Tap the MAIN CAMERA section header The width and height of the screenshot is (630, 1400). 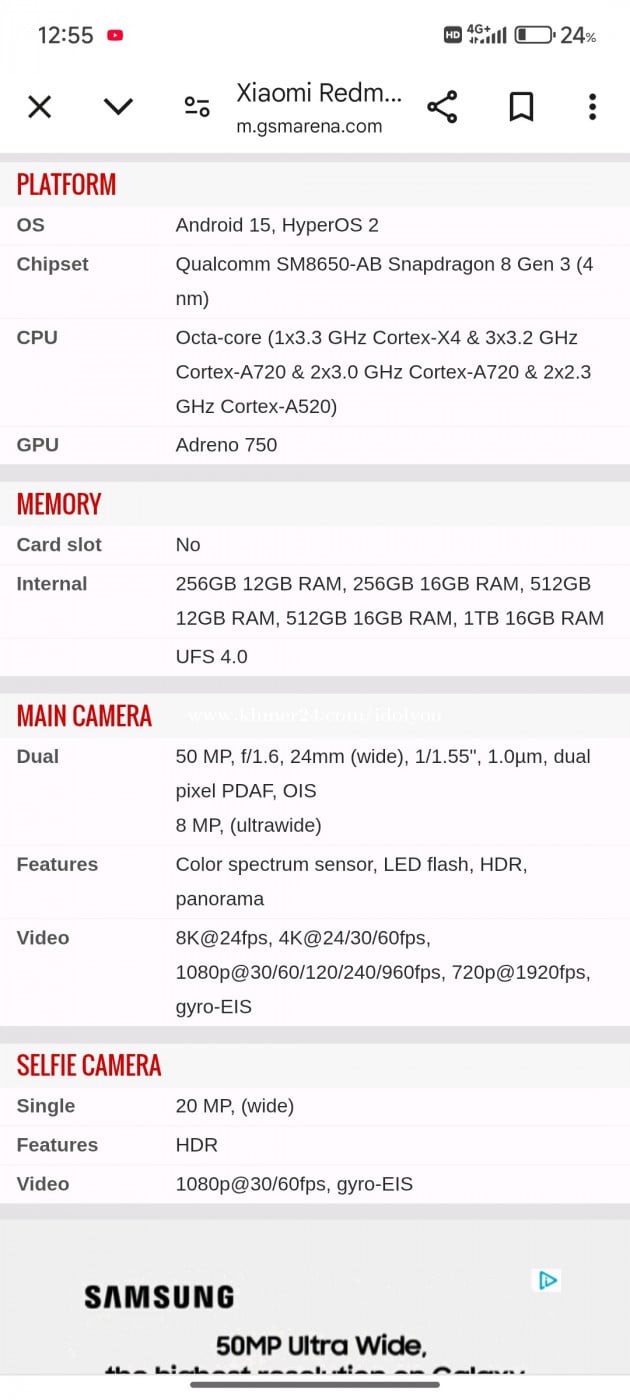tap(84, 716)
